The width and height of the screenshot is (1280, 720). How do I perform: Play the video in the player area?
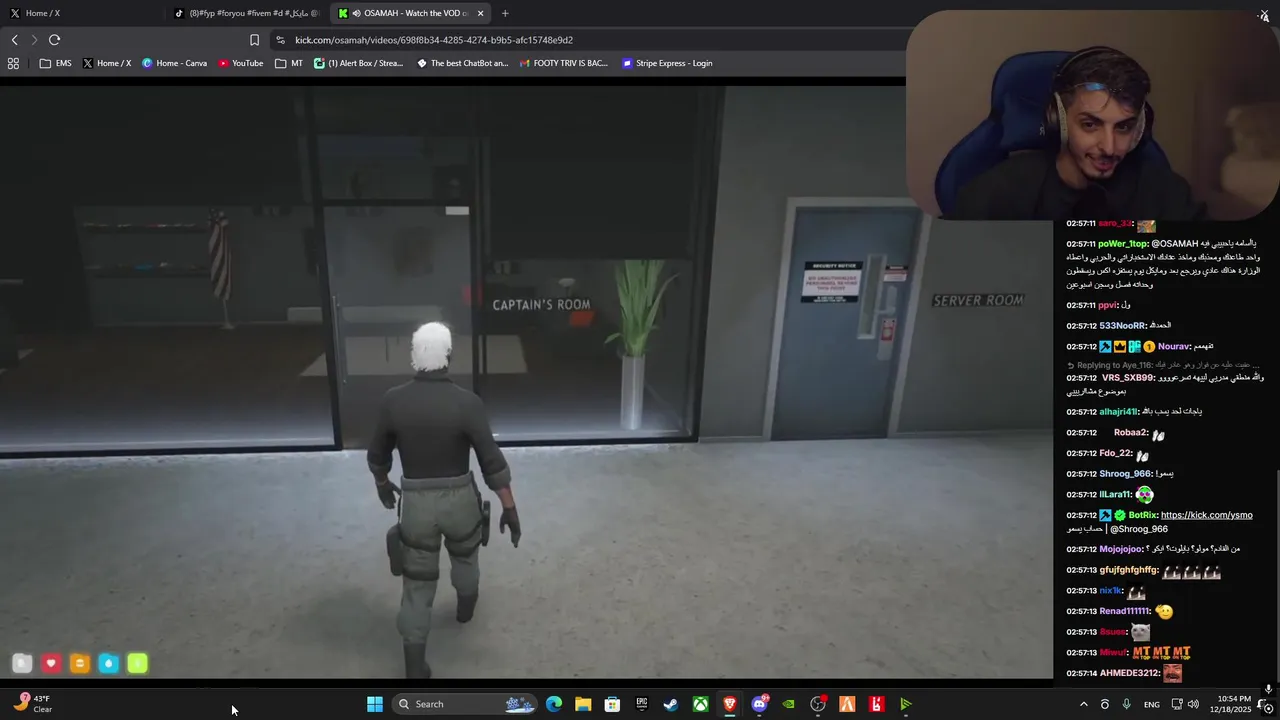(526, 382)
